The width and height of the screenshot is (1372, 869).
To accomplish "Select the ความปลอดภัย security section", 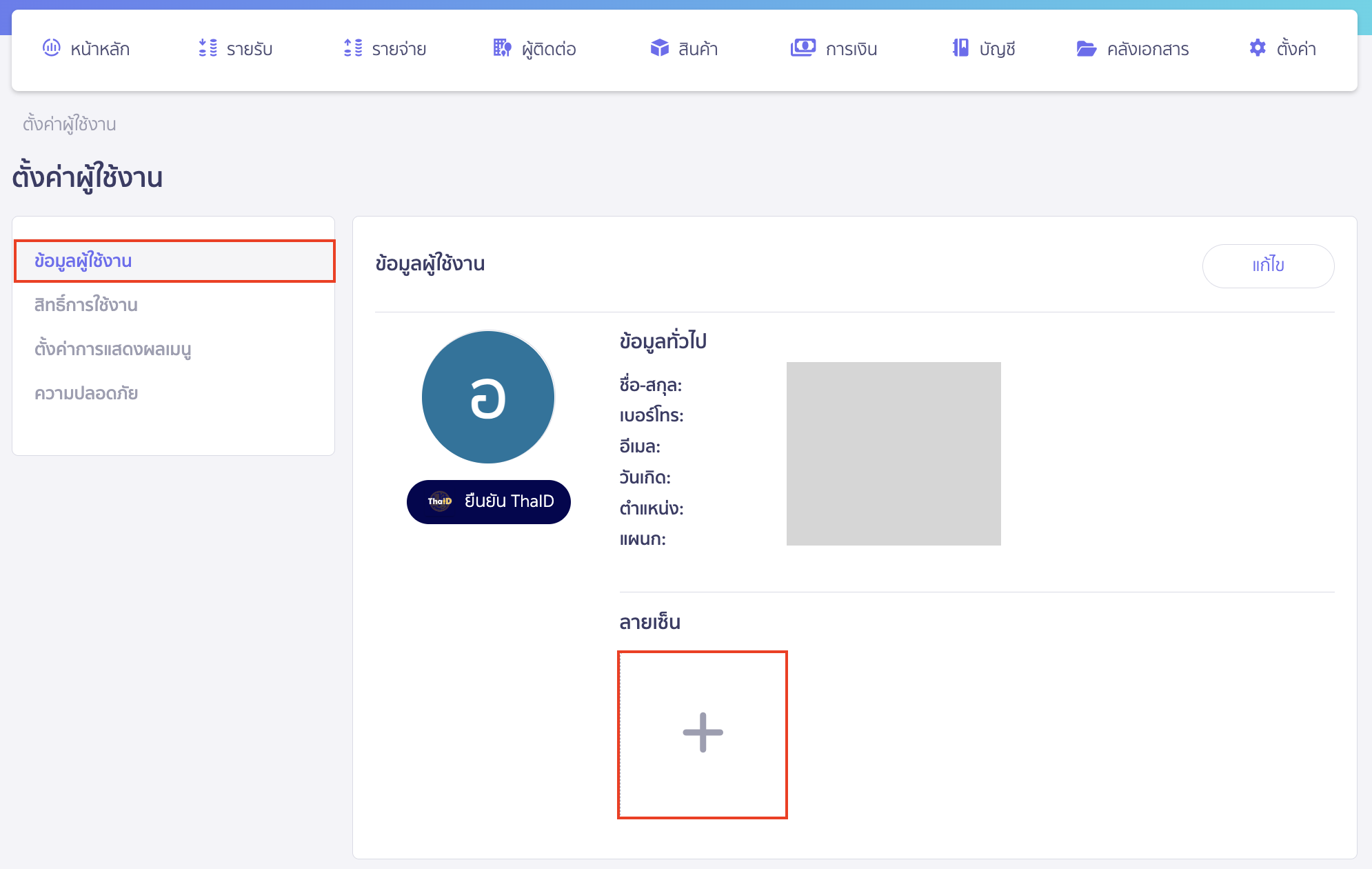I will point(86,392).
